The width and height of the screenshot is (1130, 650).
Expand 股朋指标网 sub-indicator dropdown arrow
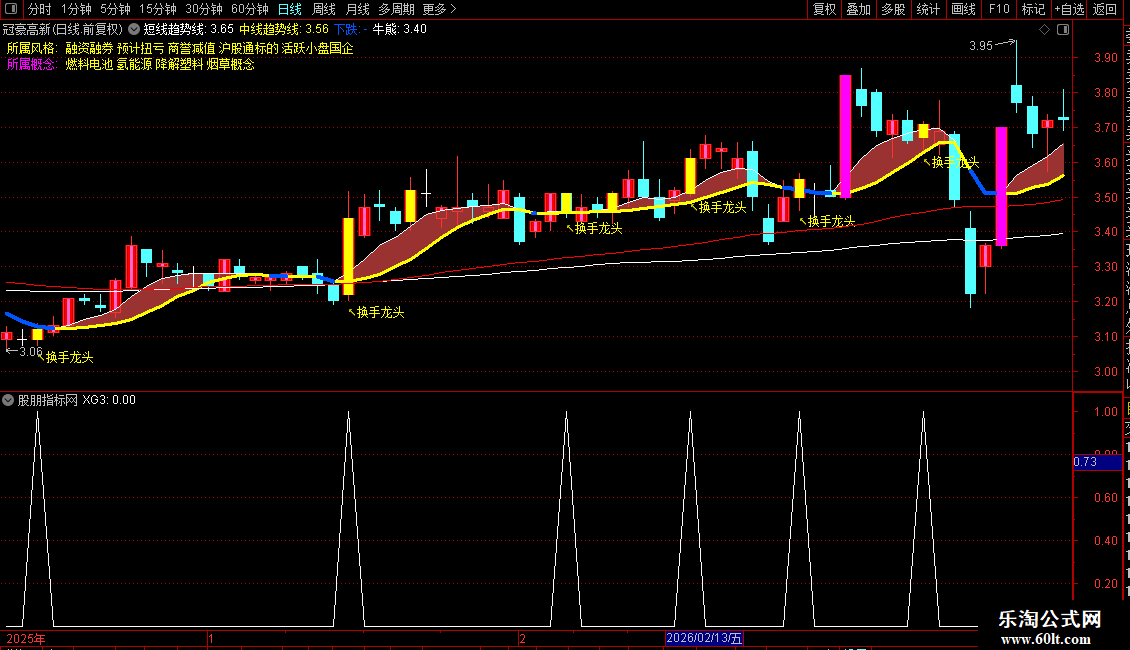[x=8, y=400]
